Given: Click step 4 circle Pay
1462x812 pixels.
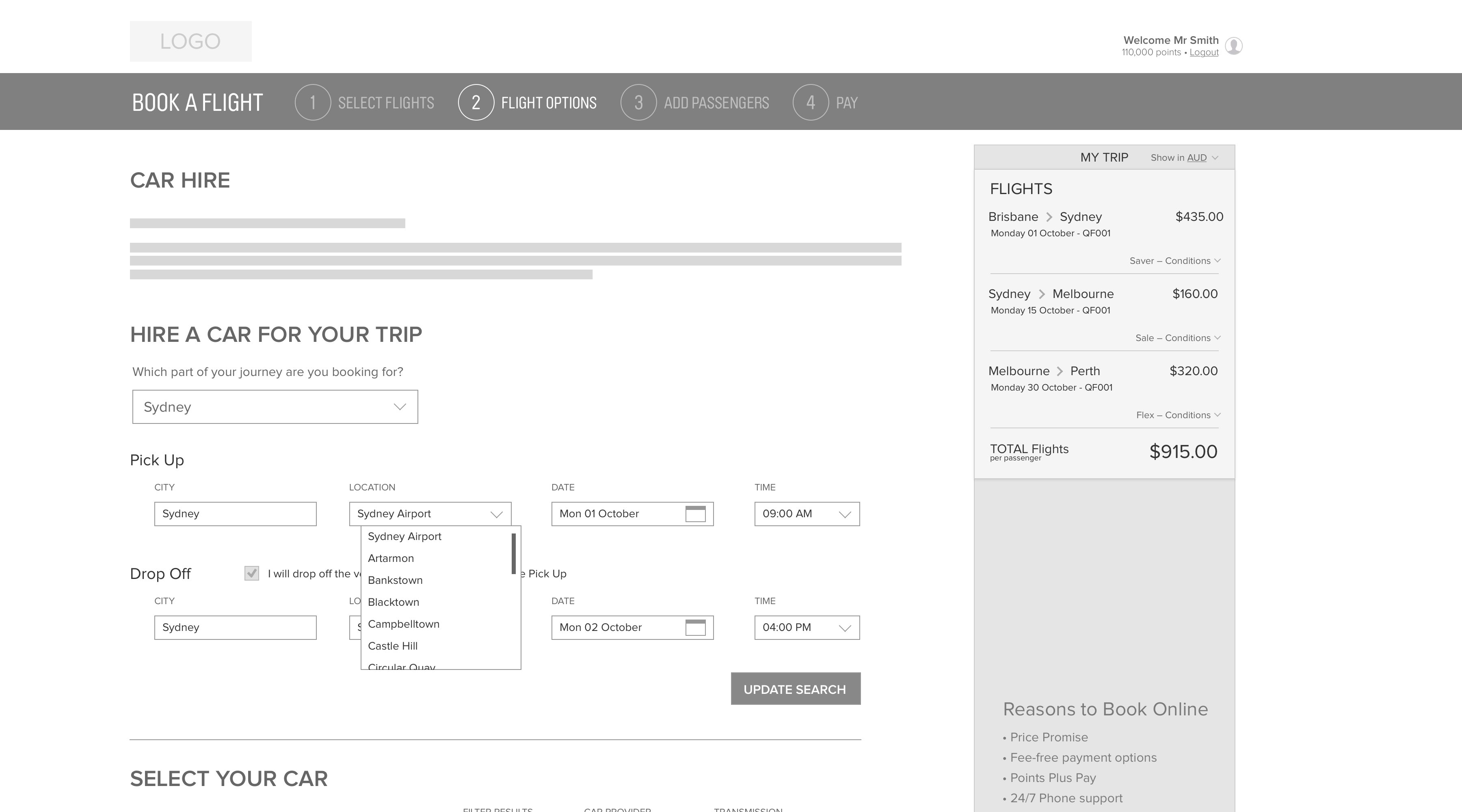Looking at the screenshot, I should 811,103.
